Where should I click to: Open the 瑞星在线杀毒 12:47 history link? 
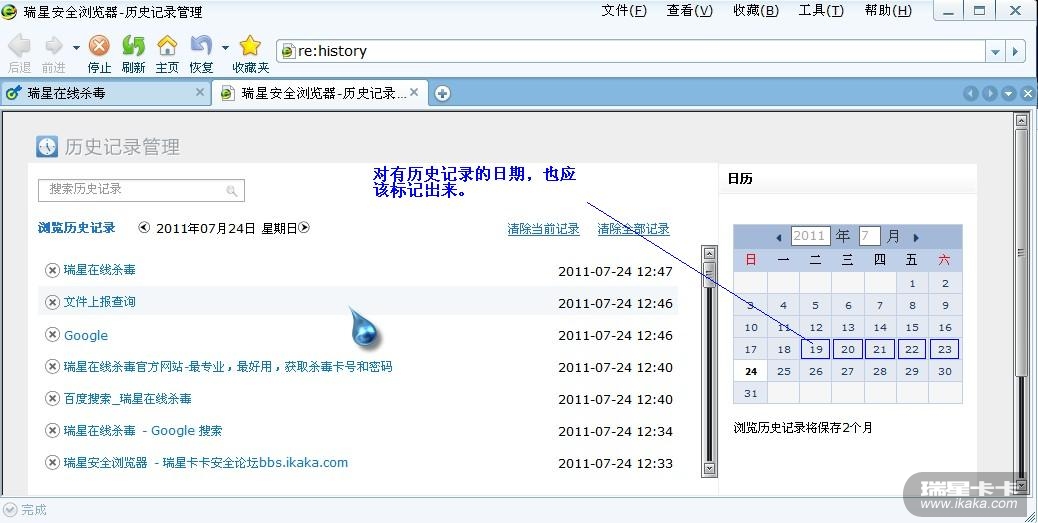pos(100,270)
